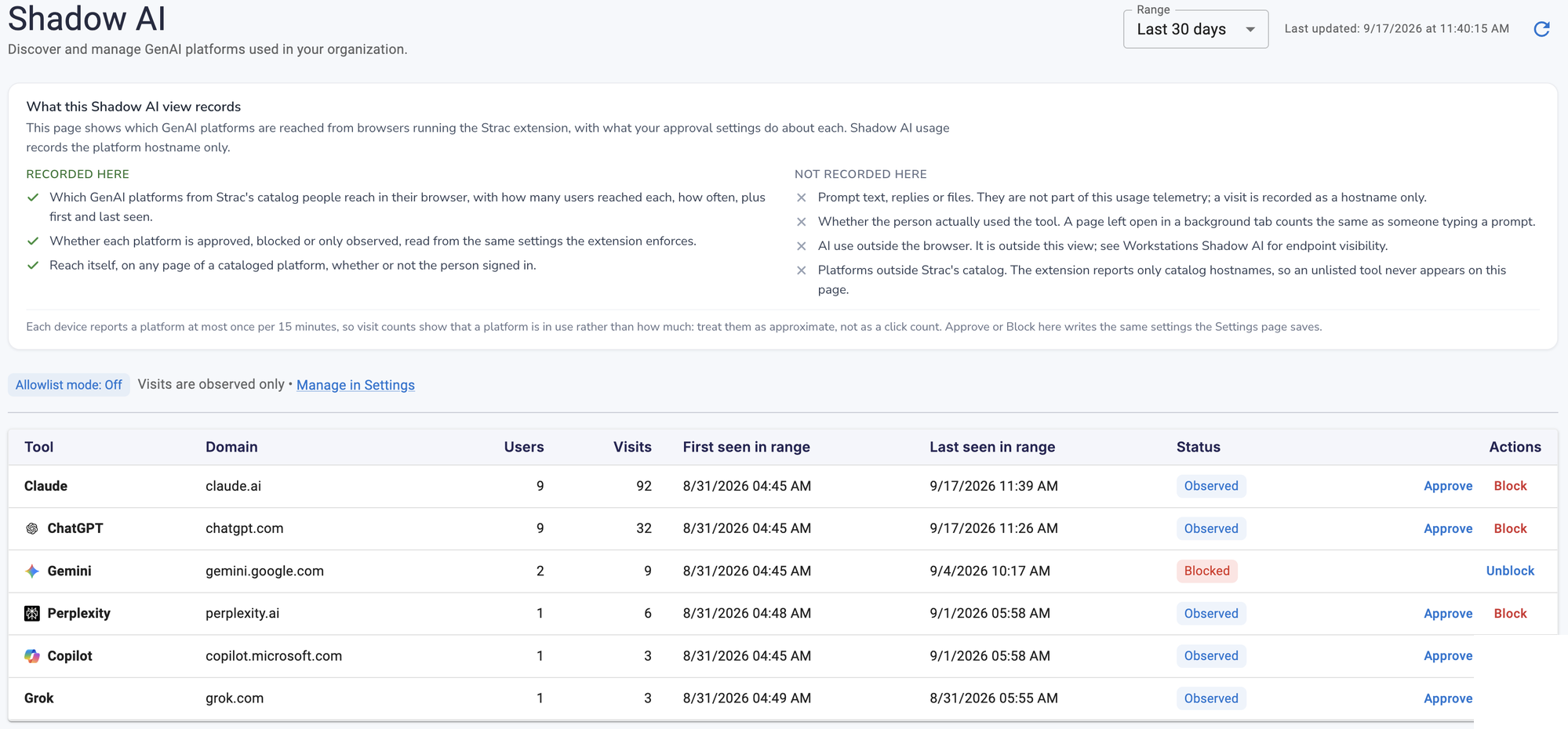Click Grok's first seen 8/31/2026 04:49 AM

point(747,698)
